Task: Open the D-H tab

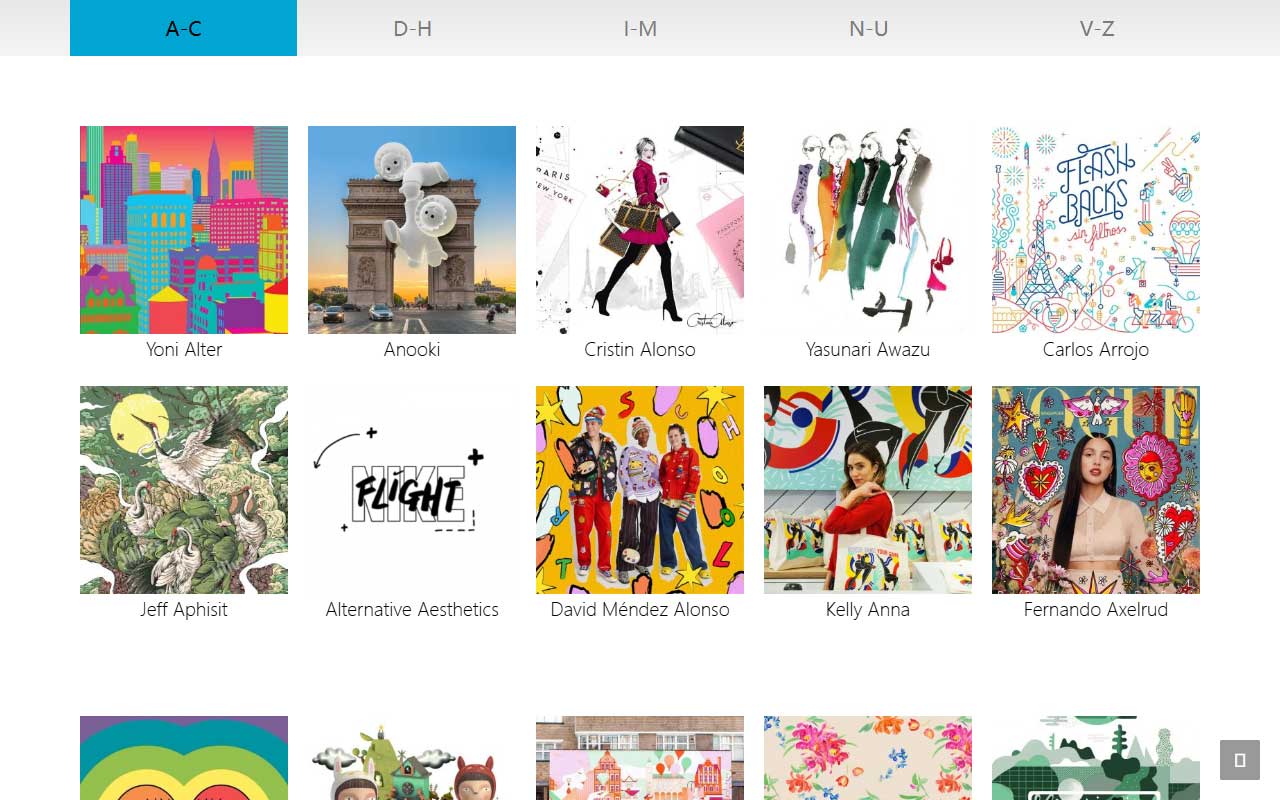Action: [x=412, y=28]
